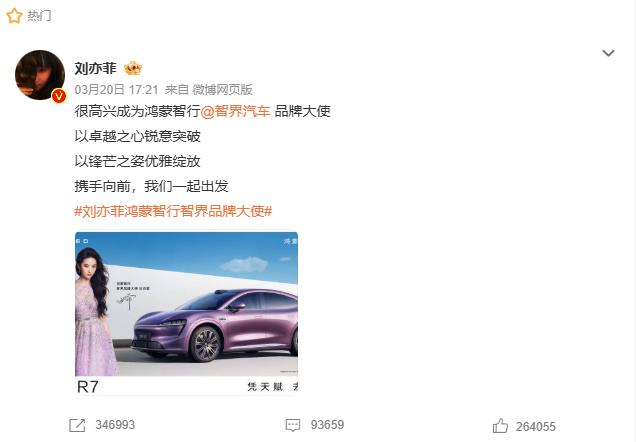This screenshot has height=442, width=636.
Task: Open 刘亦菲 profile avatar
Action: (x=40, y=75)
